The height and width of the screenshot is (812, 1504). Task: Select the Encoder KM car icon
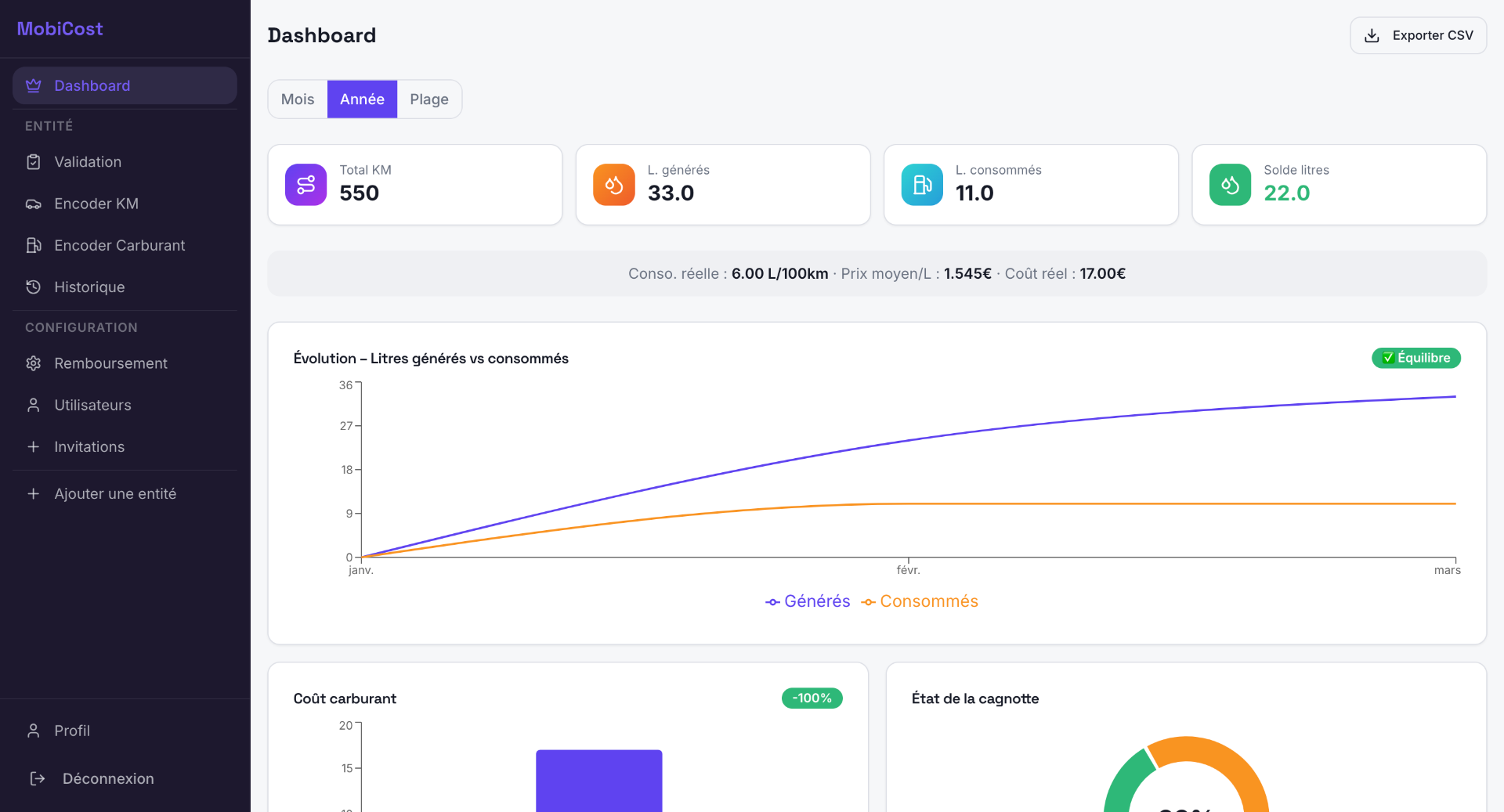[33, 203]
